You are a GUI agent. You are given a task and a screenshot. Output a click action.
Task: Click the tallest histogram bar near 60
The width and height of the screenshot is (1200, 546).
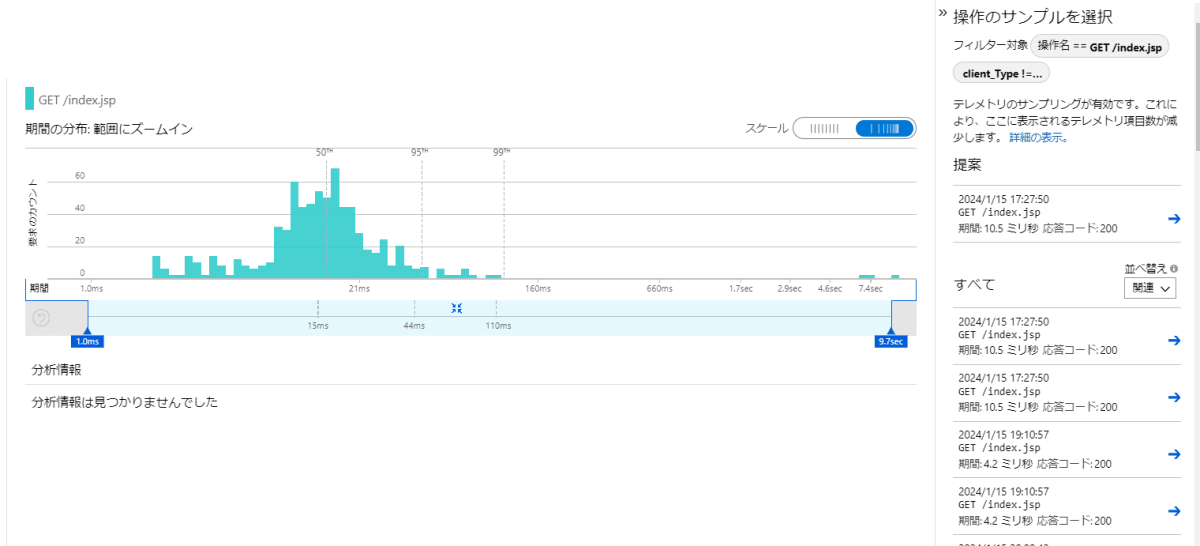[335, 223]
